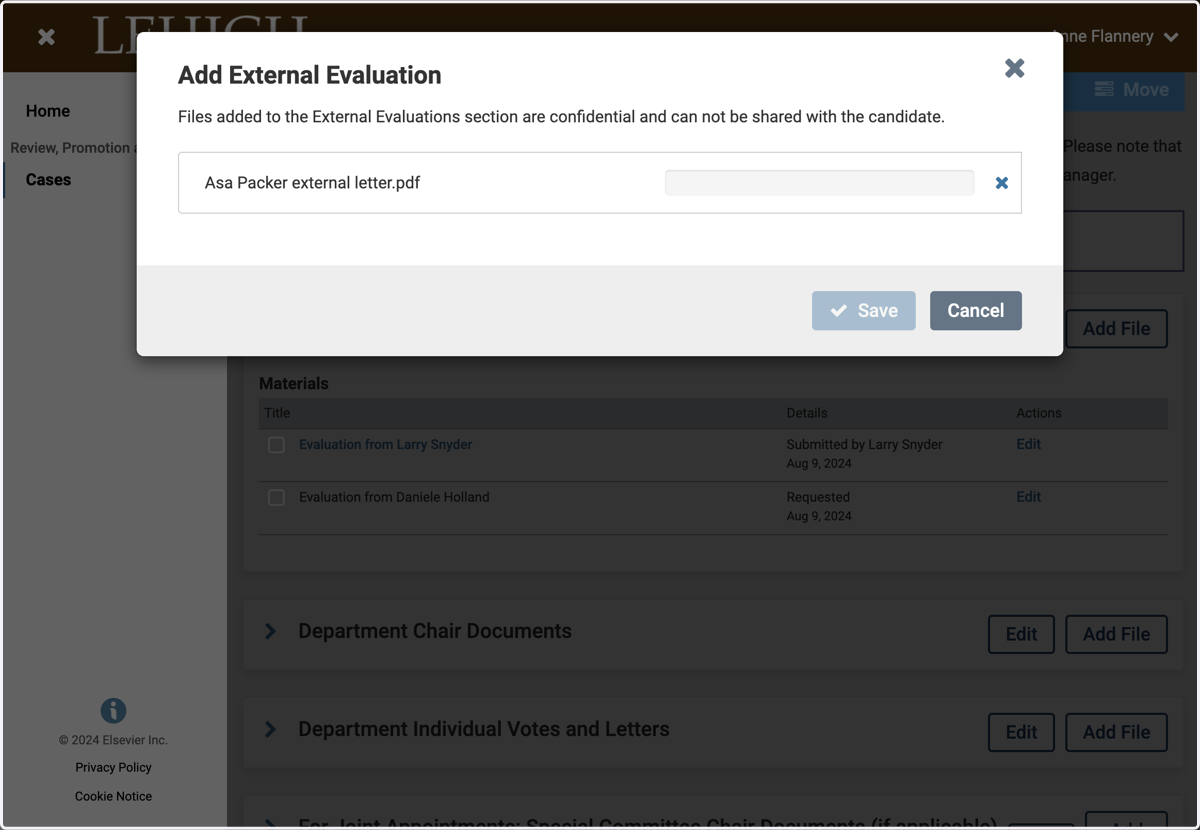Remove the Asa Packer external letter.pdf file
Viewport: 1200px width, 830px height.
(x=1001, y=183)
